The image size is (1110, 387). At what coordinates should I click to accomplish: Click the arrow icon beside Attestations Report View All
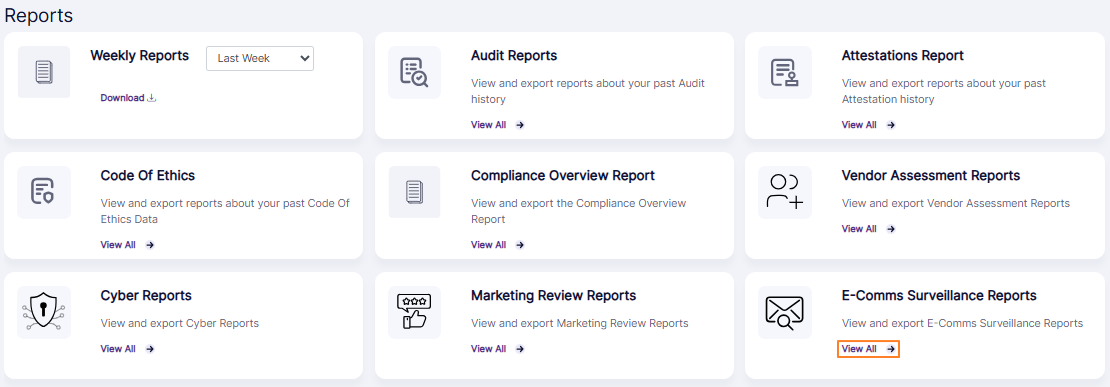(x=891, y=125)
